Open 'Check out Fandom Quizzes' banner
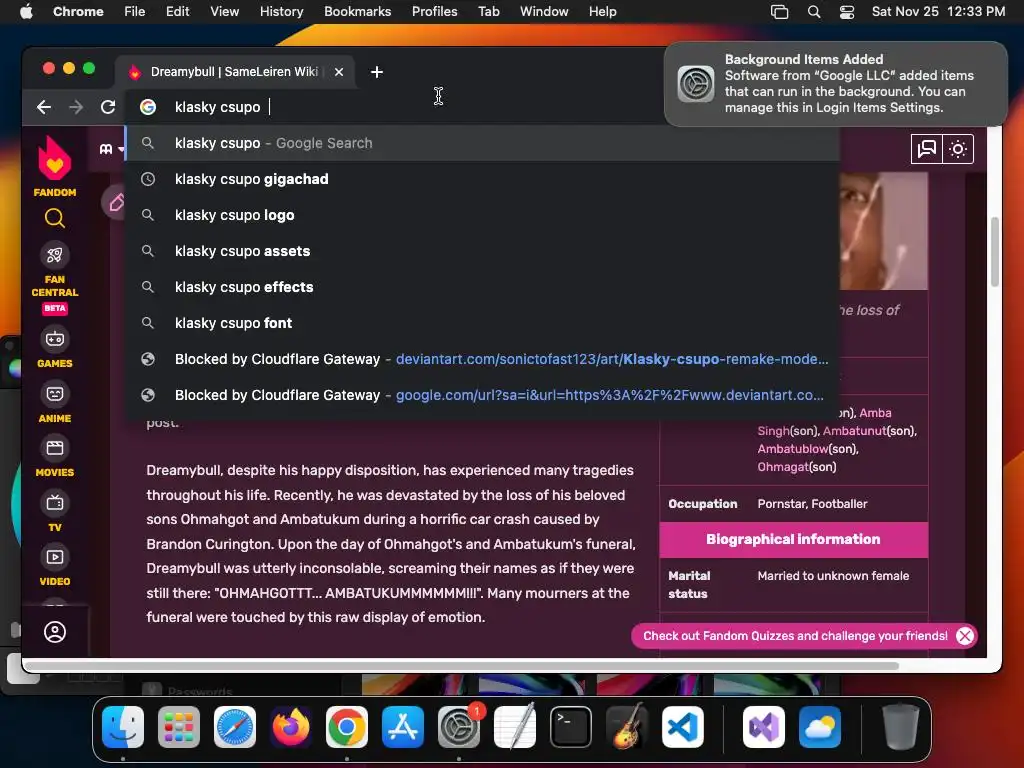This screenshot has width=1024, height=768. click(x=795, y=636)
